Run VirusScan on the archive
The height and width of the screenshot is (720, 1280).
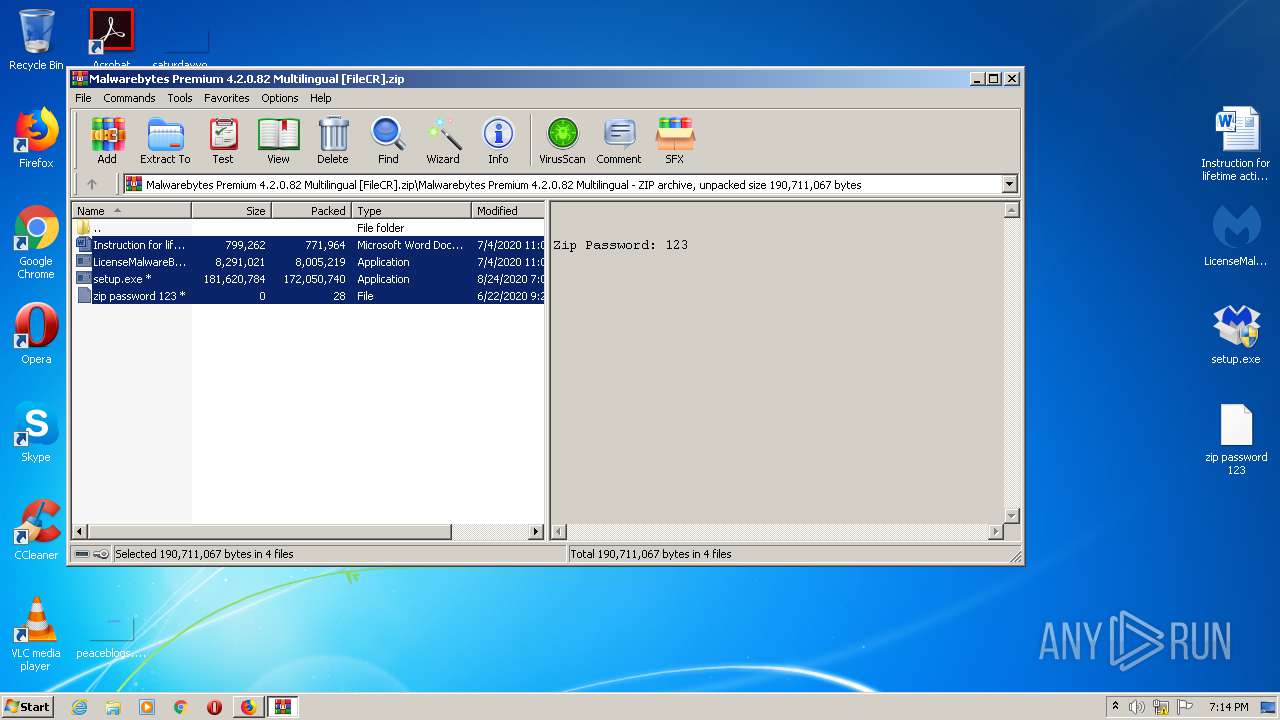[x=562, y=140]
